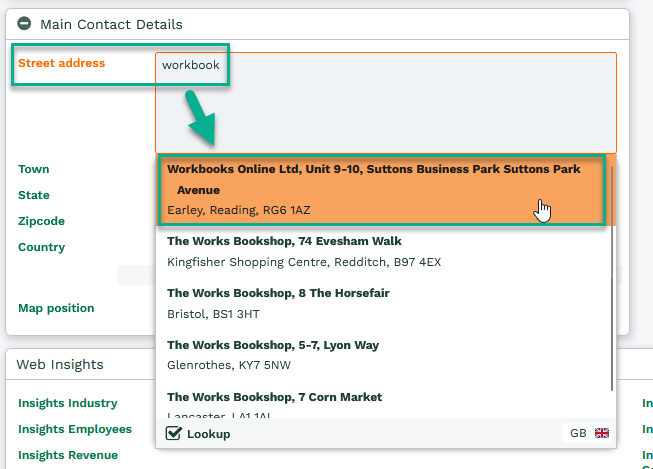This screenshot has width=653, height=469.
Task: Click the State field label
Action: [x=34, y=195]
